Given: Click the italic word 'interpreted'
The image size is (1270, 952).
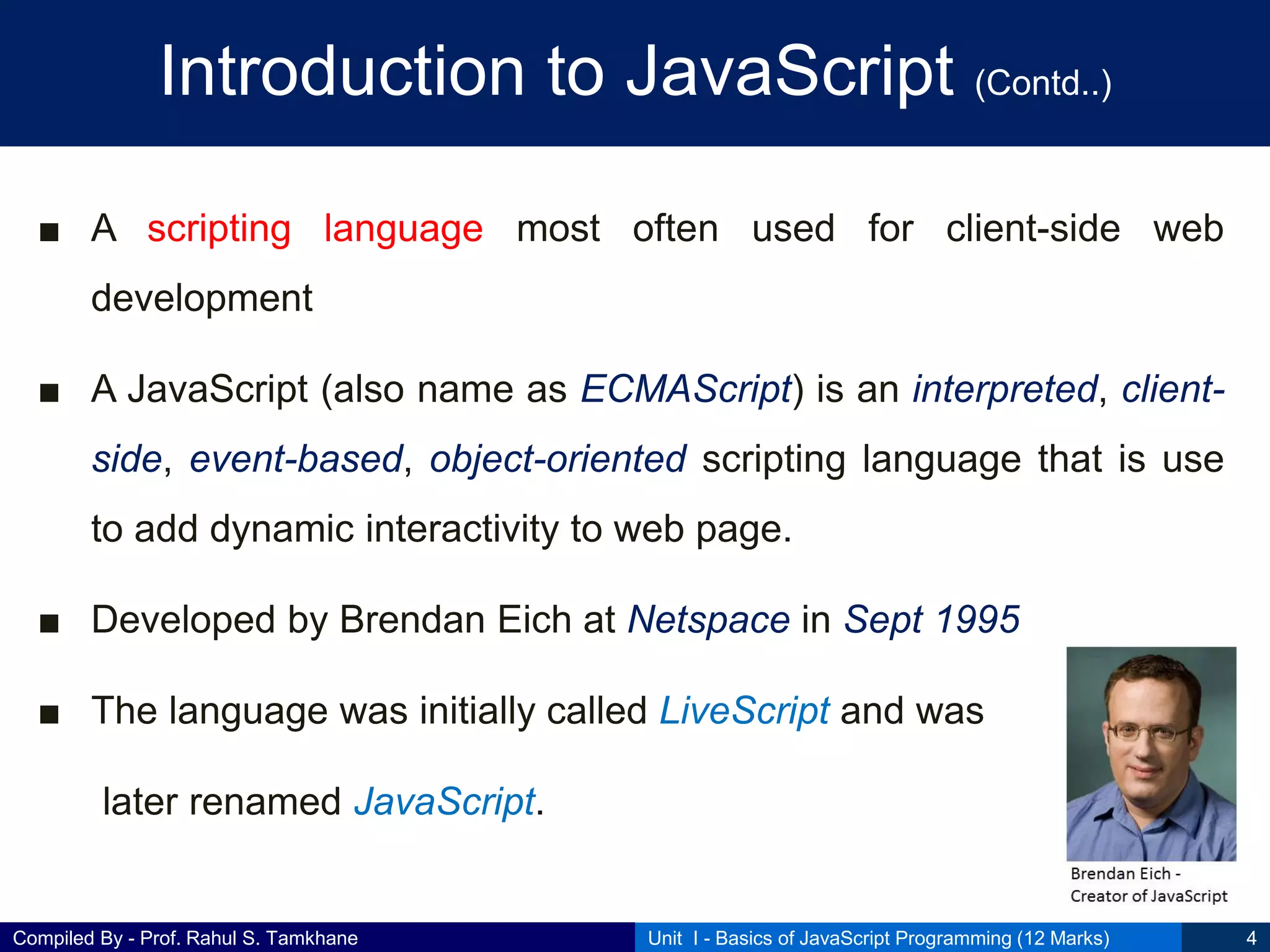Looking at the screenshot, I should (x=1005, y=390).
